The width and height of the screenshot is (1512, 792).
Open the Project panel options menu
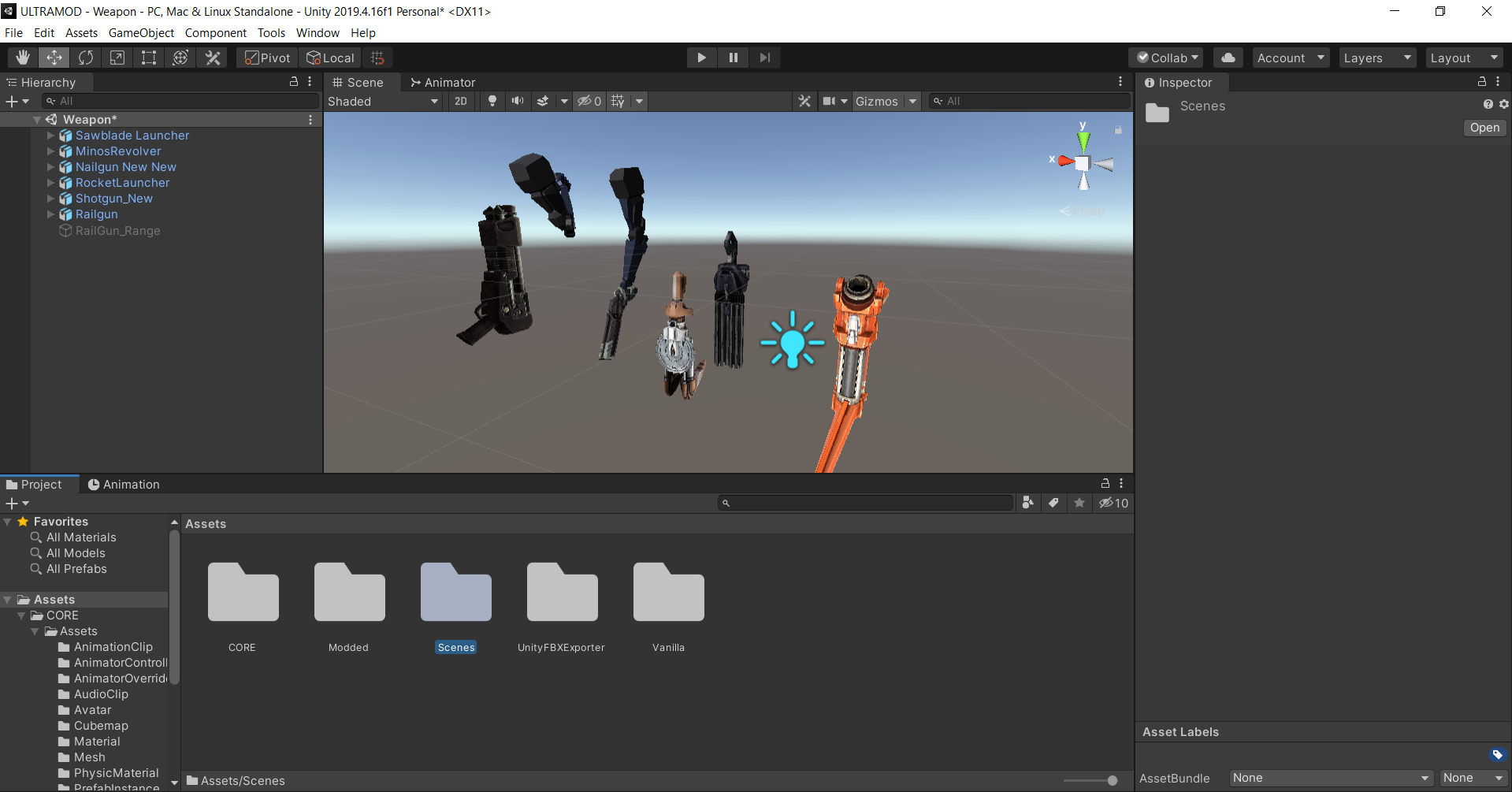pos(1121,484)
